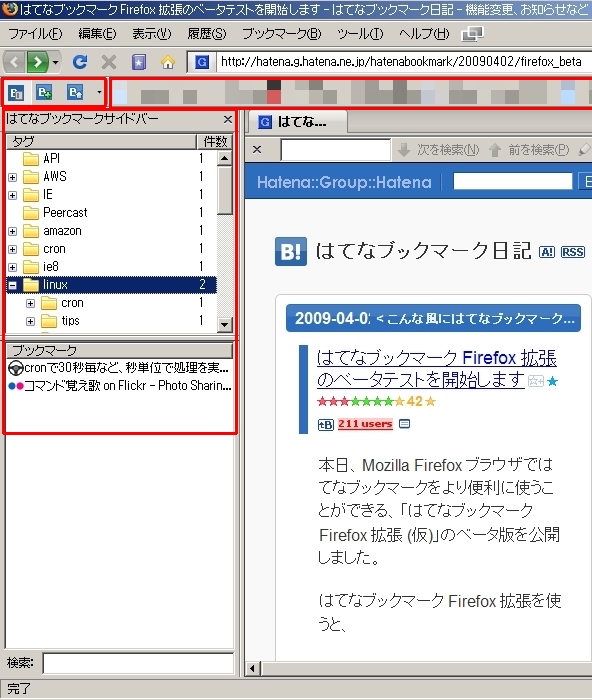Click the tag list scroll up arrow
Image resolution: width=592 pixels, height=700 pixels.
click(225, 158)
